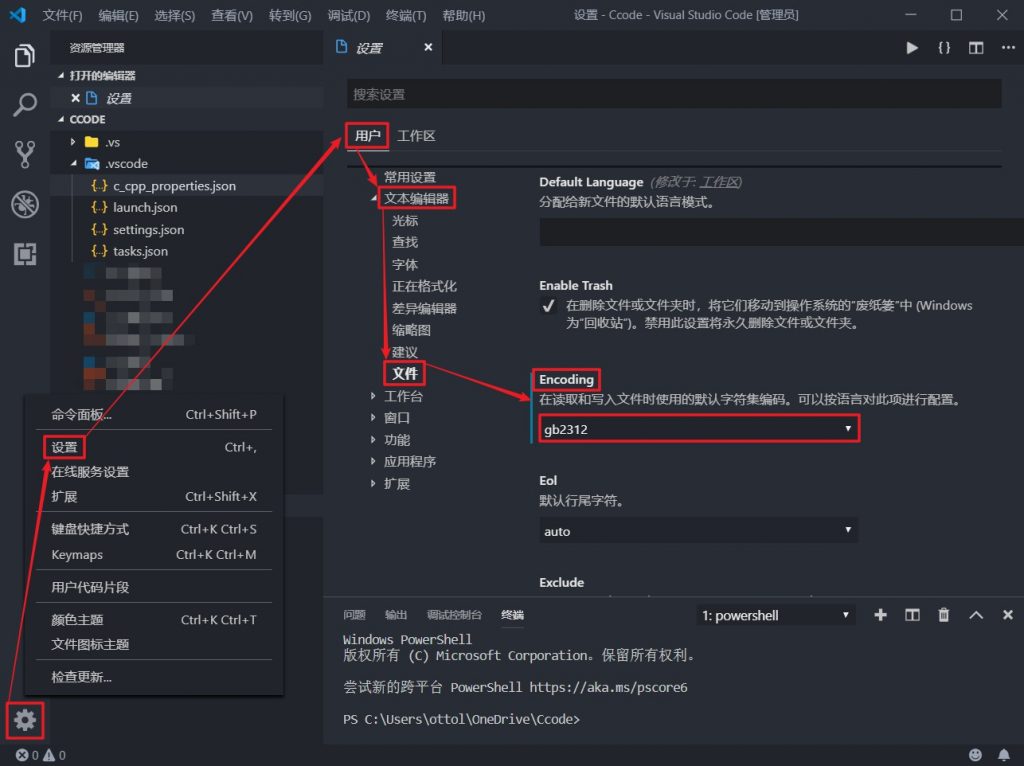Open the Encoding gb2312 dropdown
Image resolution: width=1024 pixels, height=766 pixels.
pos(697,429)
